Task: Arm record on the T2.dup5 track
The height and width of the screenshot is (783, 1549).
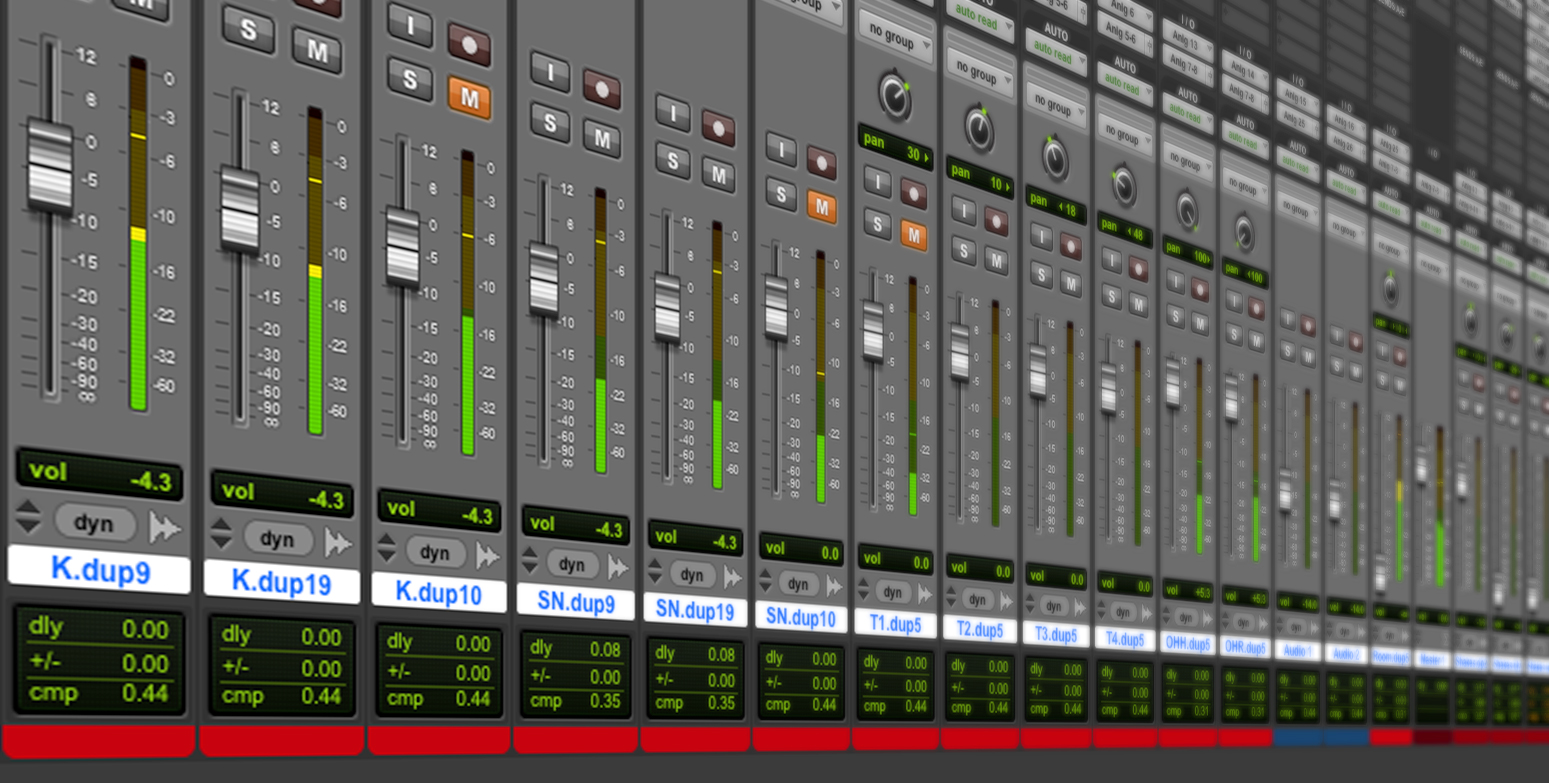Action: 995,220
